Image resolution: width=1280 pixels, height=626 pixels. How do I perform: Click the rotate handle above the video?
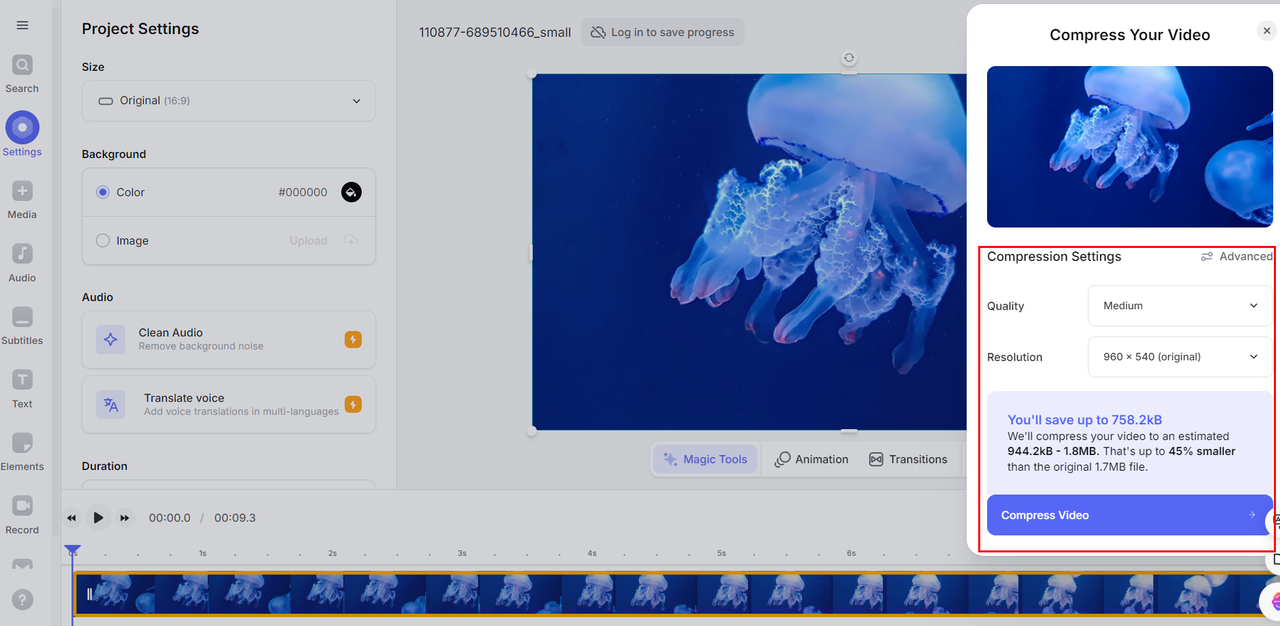[848, 59]
